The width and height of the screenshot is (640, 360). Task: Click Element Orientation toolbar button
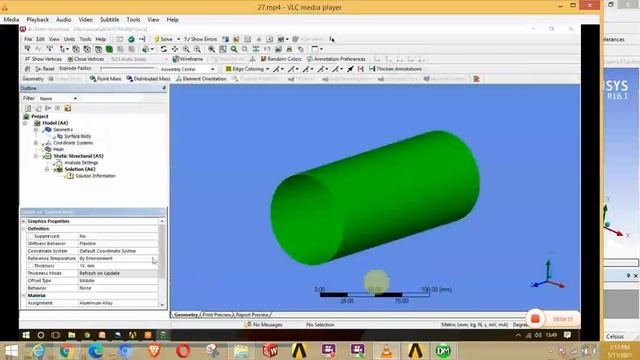pyautogui.click(x=201, y=79)
